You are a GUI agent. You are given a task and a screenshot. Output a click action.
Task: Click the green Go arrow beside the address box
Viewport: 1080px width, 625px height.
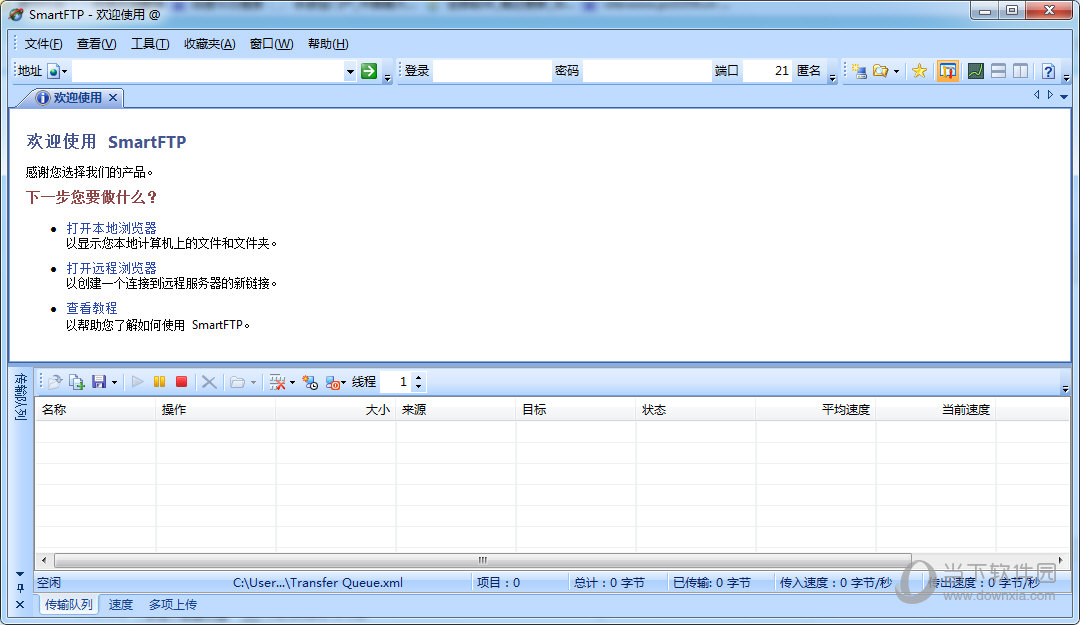[369, 70]
